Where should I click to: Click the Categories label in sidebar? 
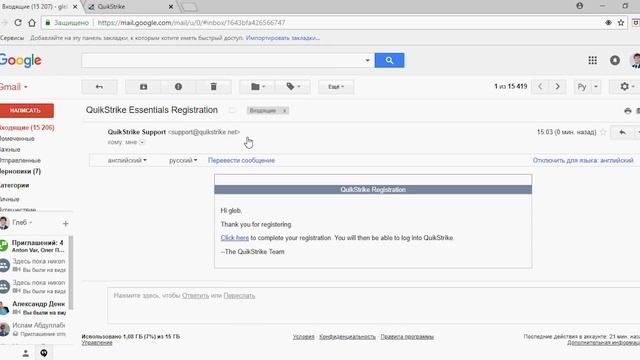click(14, 185)
